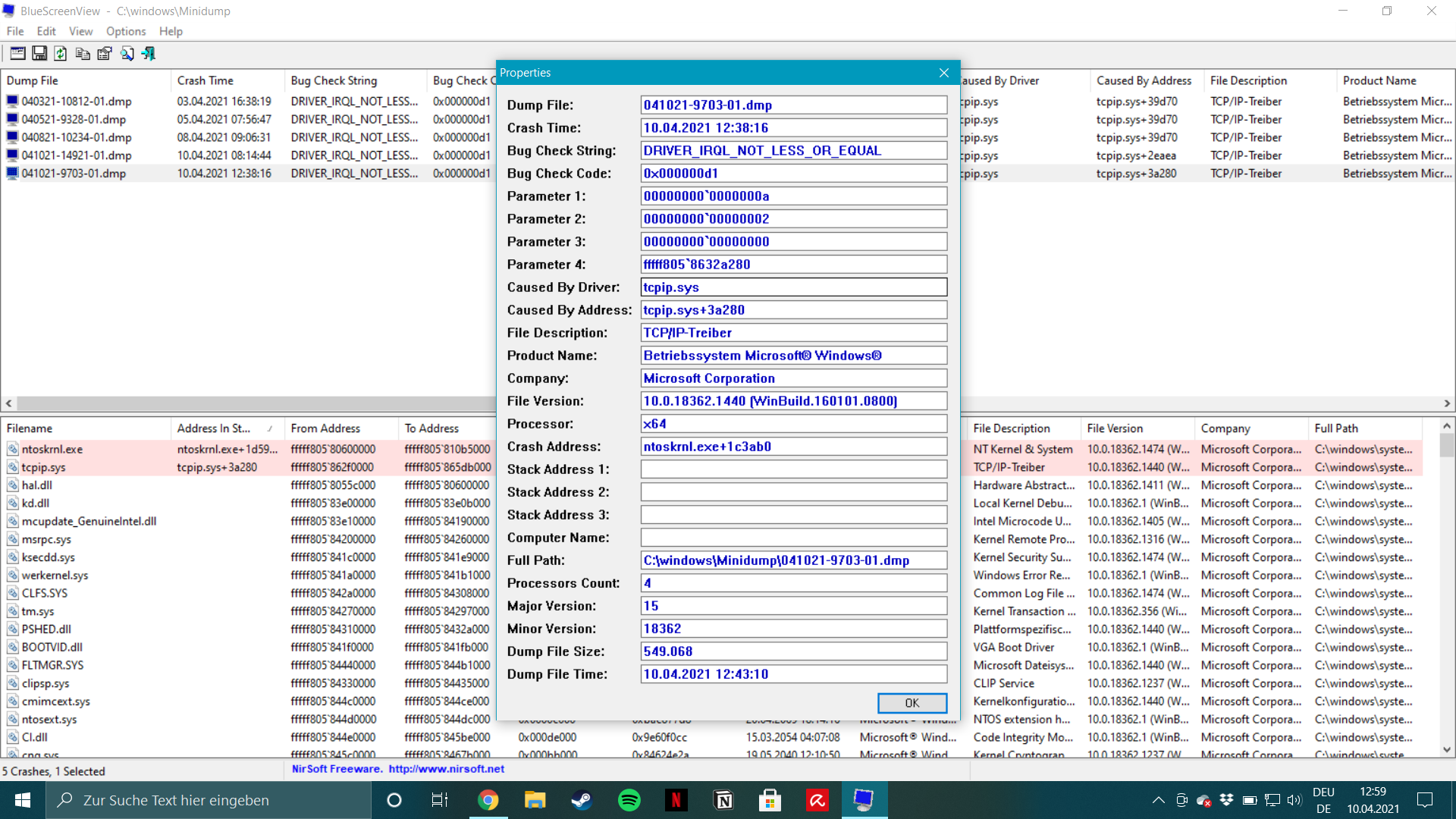Sort by the Bug Check String column header
1456x819 pixels.
pyautogui.click(x=356, y=80)
